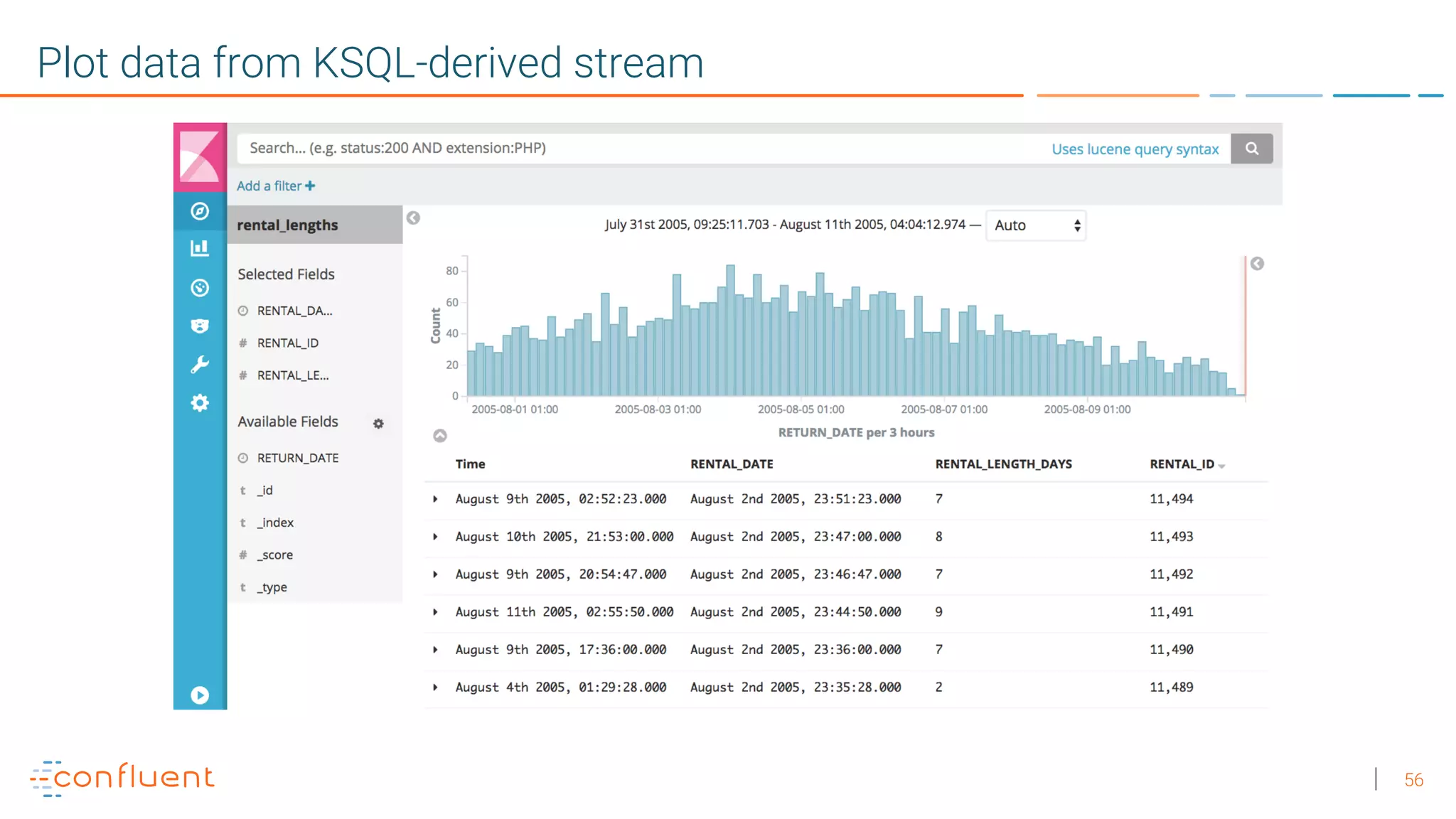Image resolution: width=1456 pixels, height=819 pixels.
Task: Open the Discover compass icon
Action: pyautogui.click(x=200, y=211)
